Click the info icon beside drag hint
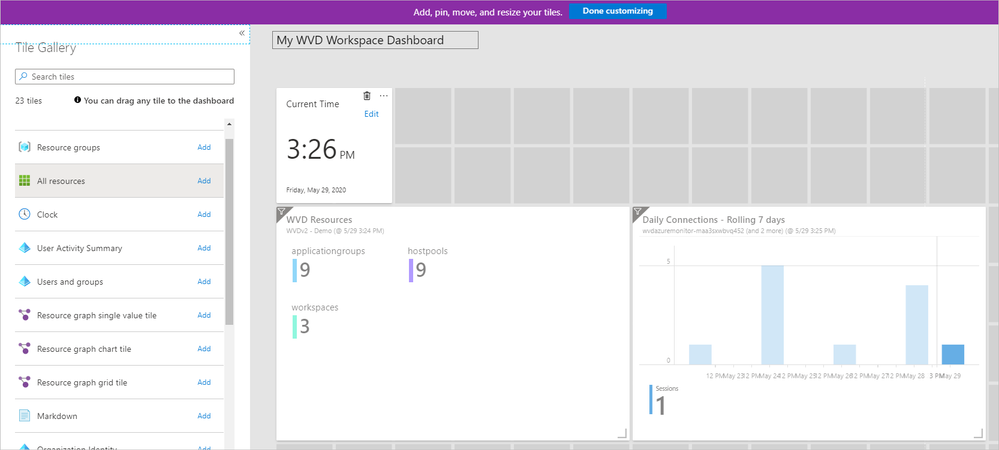This screenshot has width=999, height=450. pos(78,101)
